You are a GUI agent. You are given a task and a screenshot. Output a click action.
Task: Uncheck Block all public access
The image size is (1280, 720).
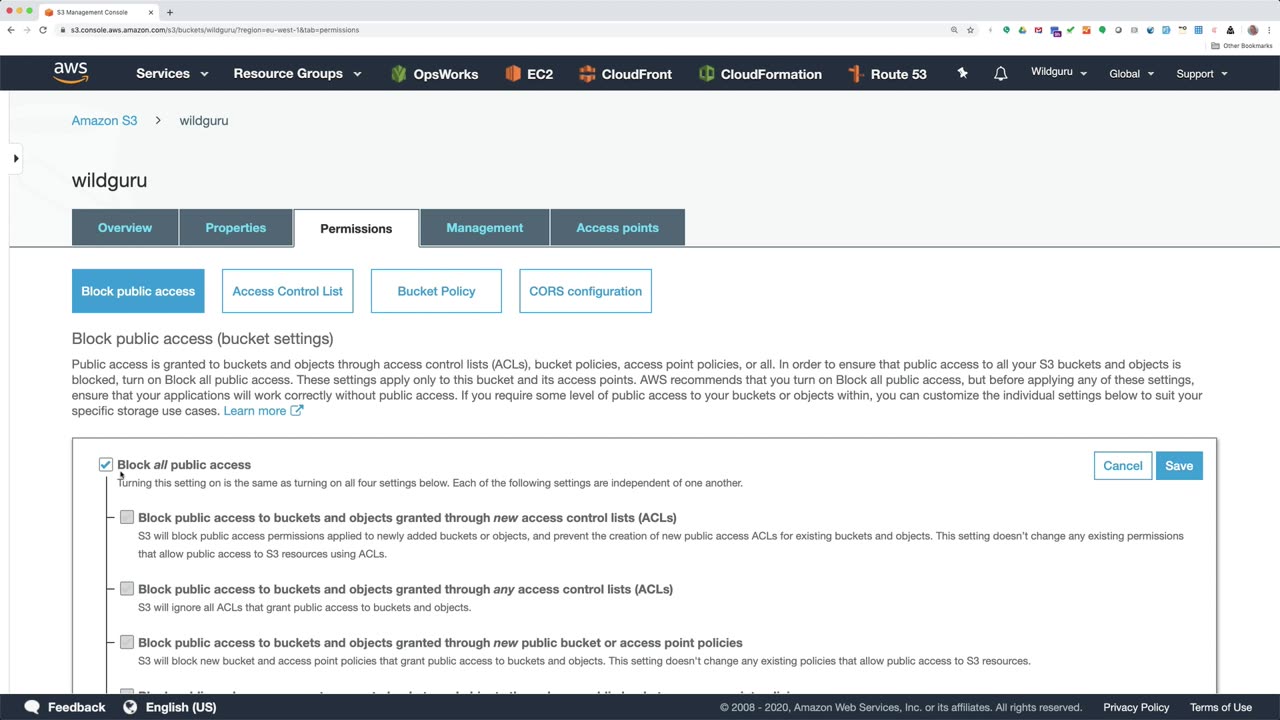(x=106, y=465)
